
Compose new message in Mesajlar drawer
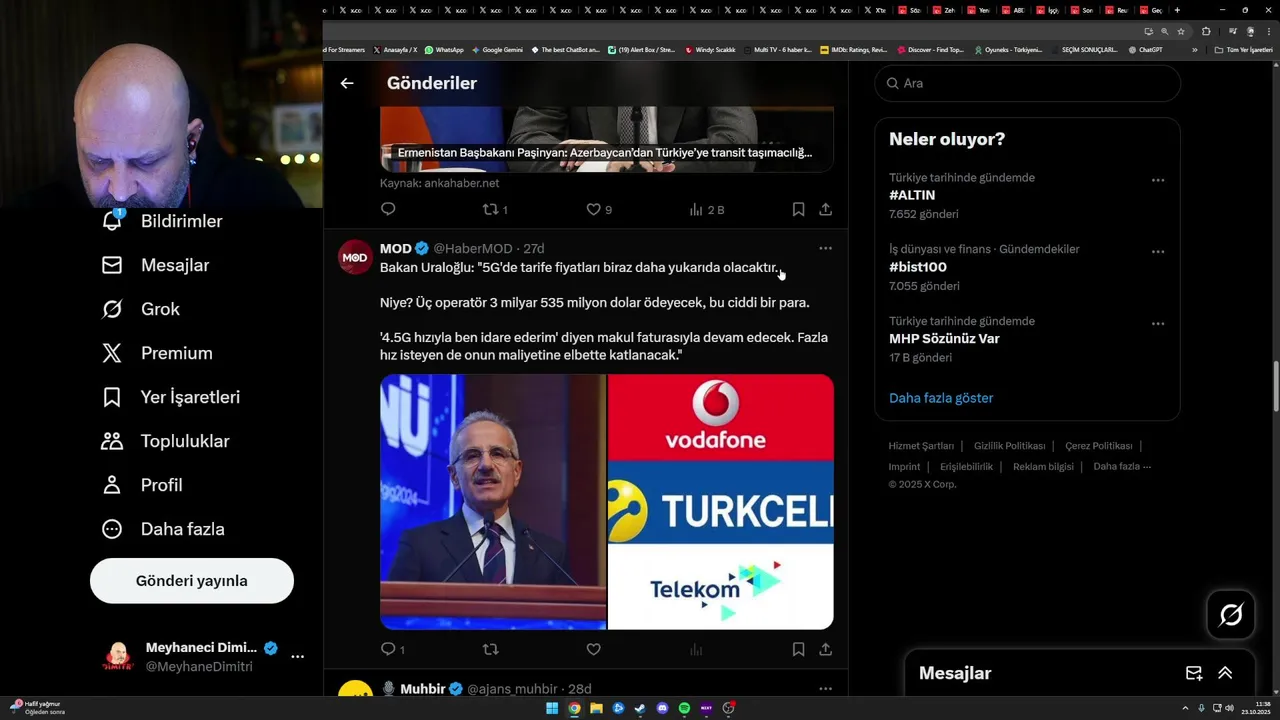coord(1194,673)
